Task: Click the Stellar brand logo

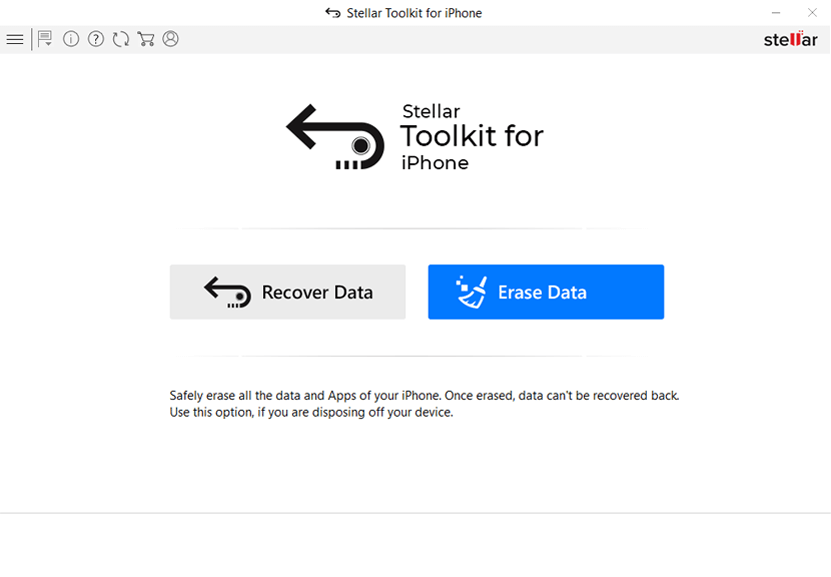Action: pos(790,39)
